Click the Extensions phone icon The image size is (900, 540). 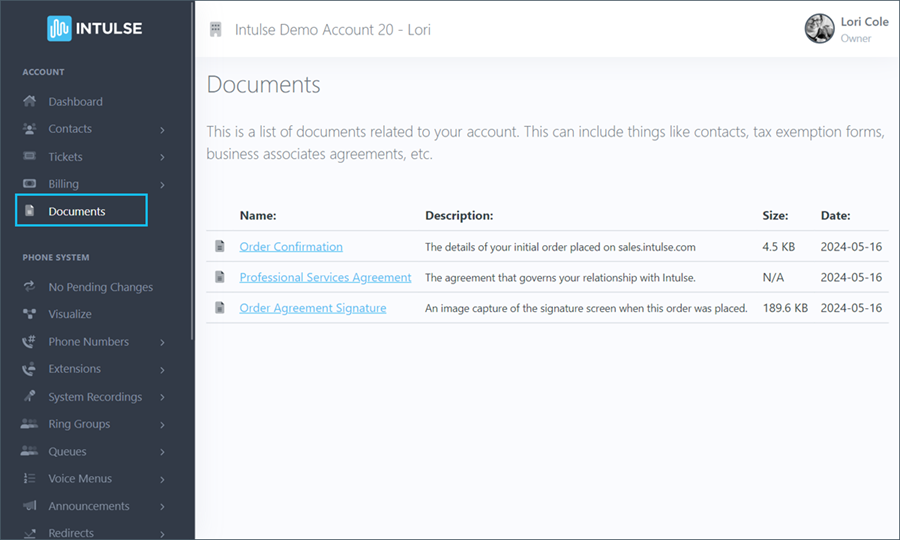pos(29,368)
